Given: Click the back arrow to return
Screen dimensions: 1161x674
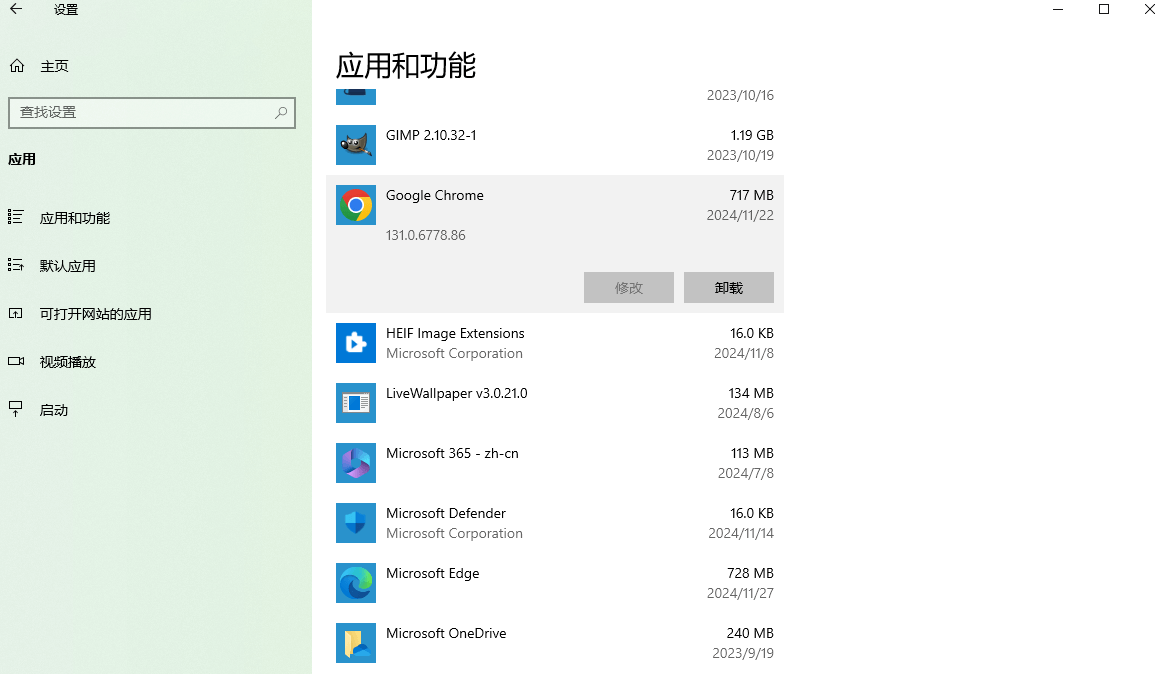Looking at the screenshot, I should (16, 9).
